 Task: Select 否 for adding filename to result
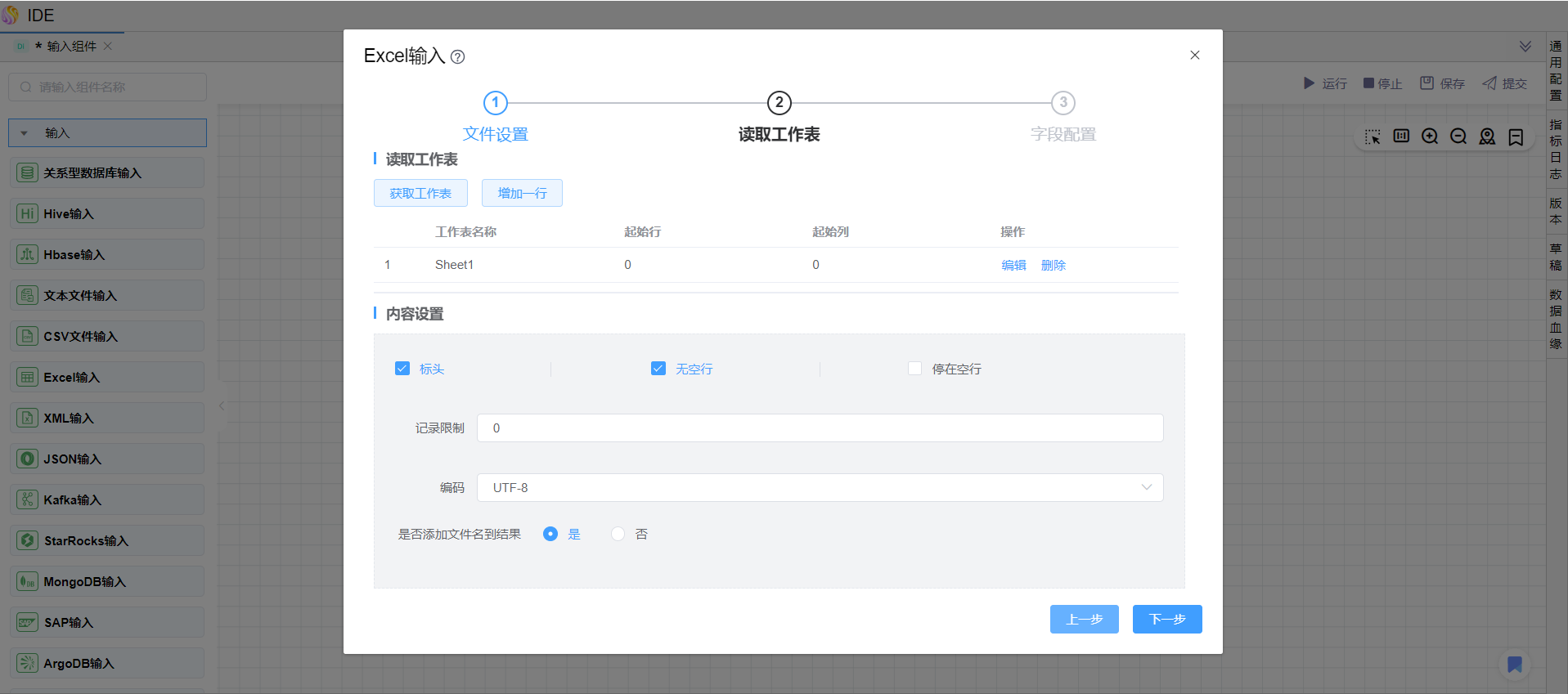(x=618, y=534)
